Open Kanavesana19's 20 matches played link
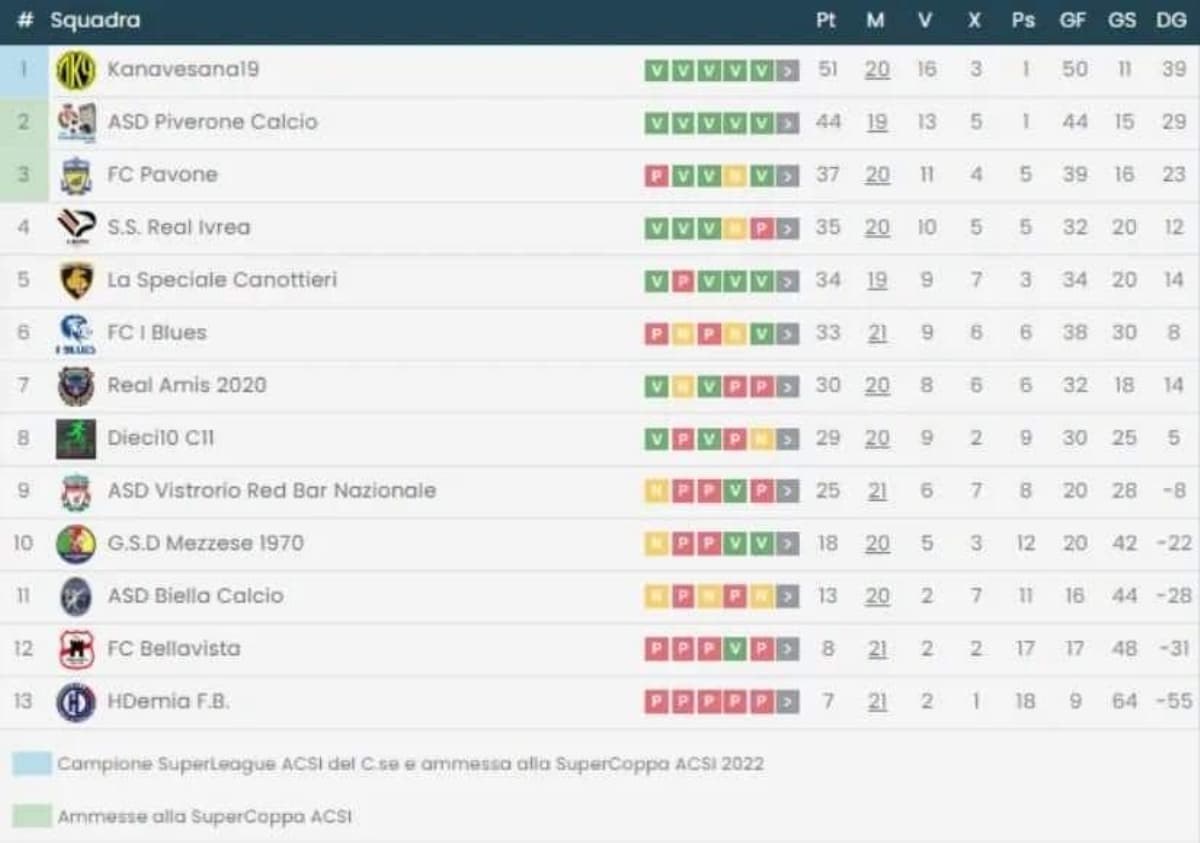The width and height of the screenshot is (1200, 843). pos(877,69)
